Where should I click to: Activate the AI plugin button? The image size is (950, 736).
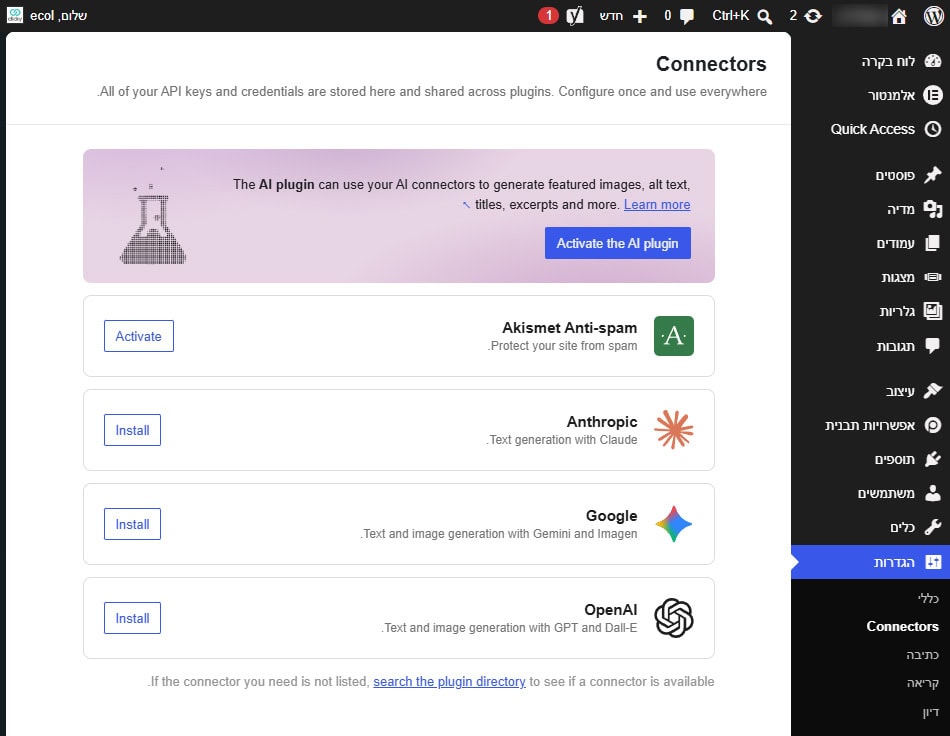pyautogui.click(x=617, y=243)
